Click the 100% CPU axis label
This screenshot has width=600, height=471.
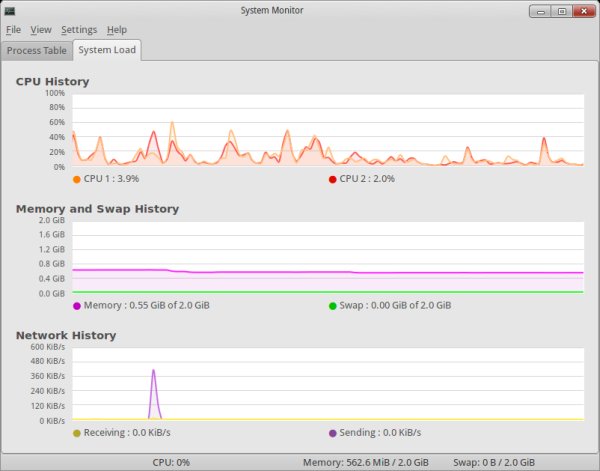point(55,93)
